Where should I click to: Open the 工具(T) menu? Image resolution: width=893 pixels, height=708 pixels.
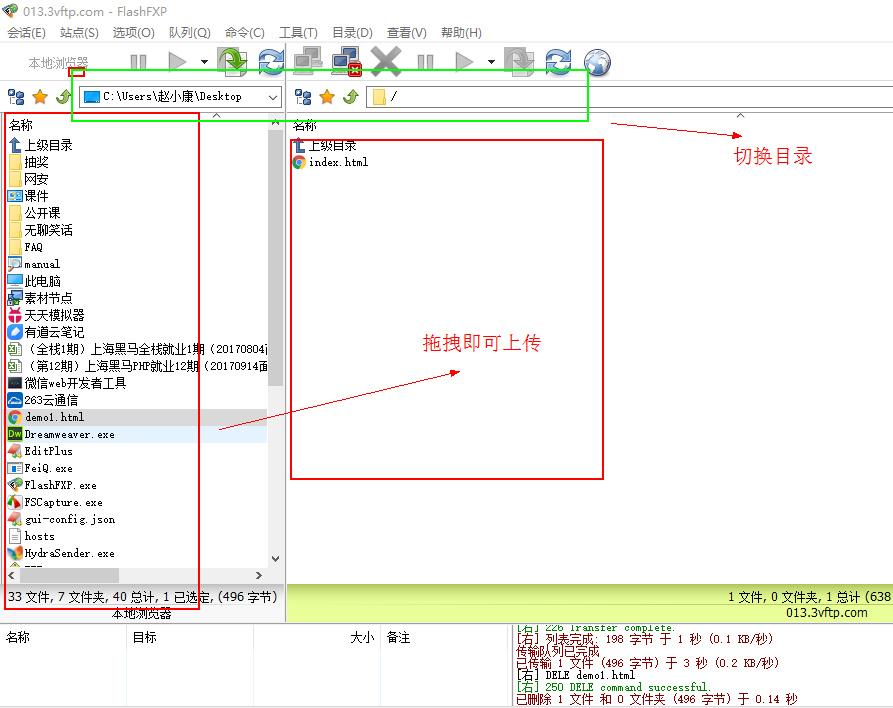pyautogui.click(x=298, y=32)
